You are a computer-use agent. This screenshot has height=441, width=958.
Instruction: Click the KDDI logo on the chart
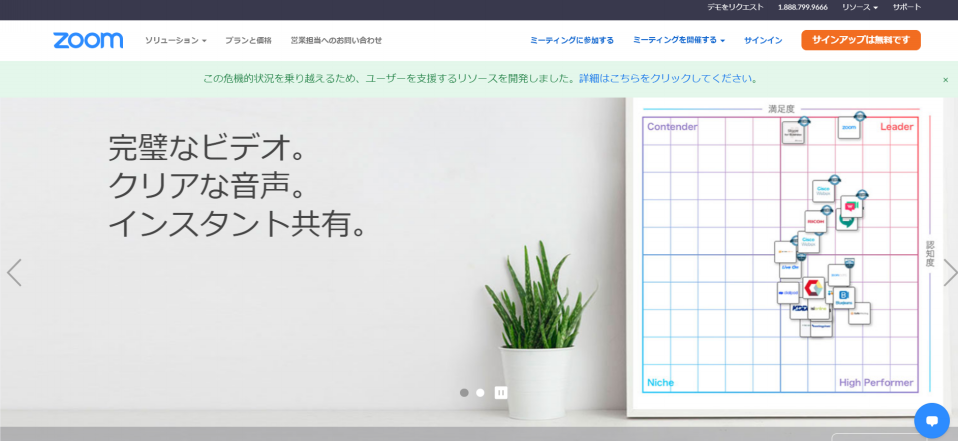coord(799,310)
